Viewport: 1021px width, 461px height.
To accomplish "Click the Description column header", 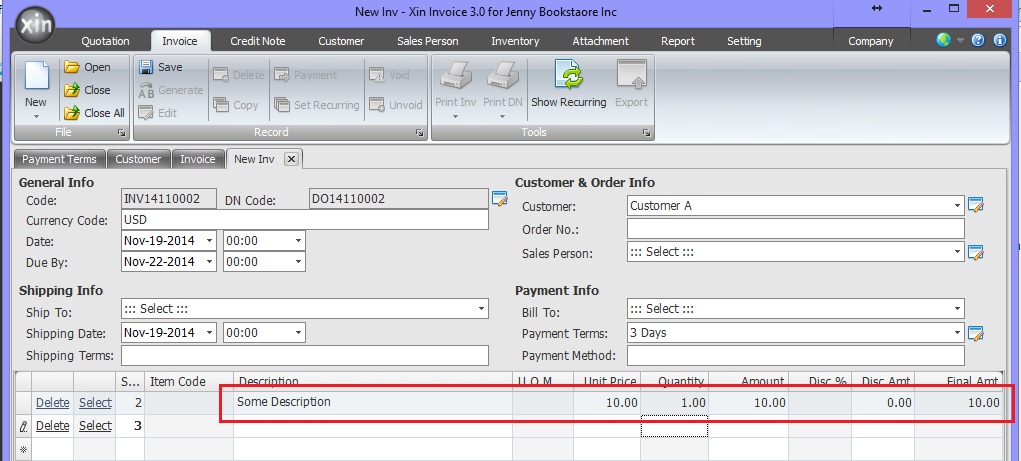I will [373, 381].
